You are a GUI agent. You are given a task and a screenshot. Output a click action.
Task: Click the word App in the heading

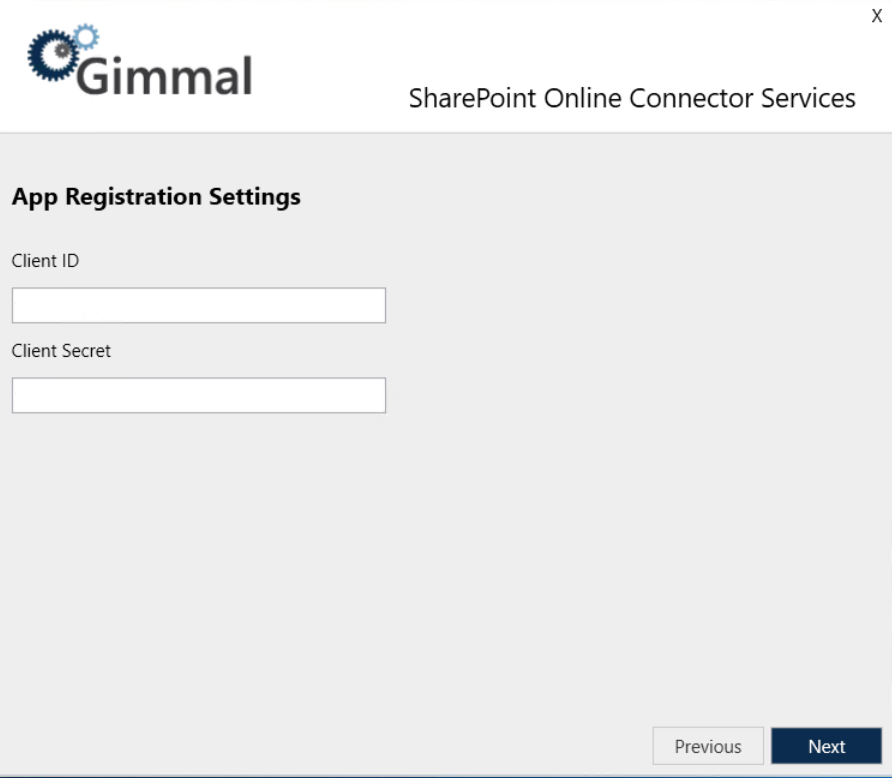[35, 197]
